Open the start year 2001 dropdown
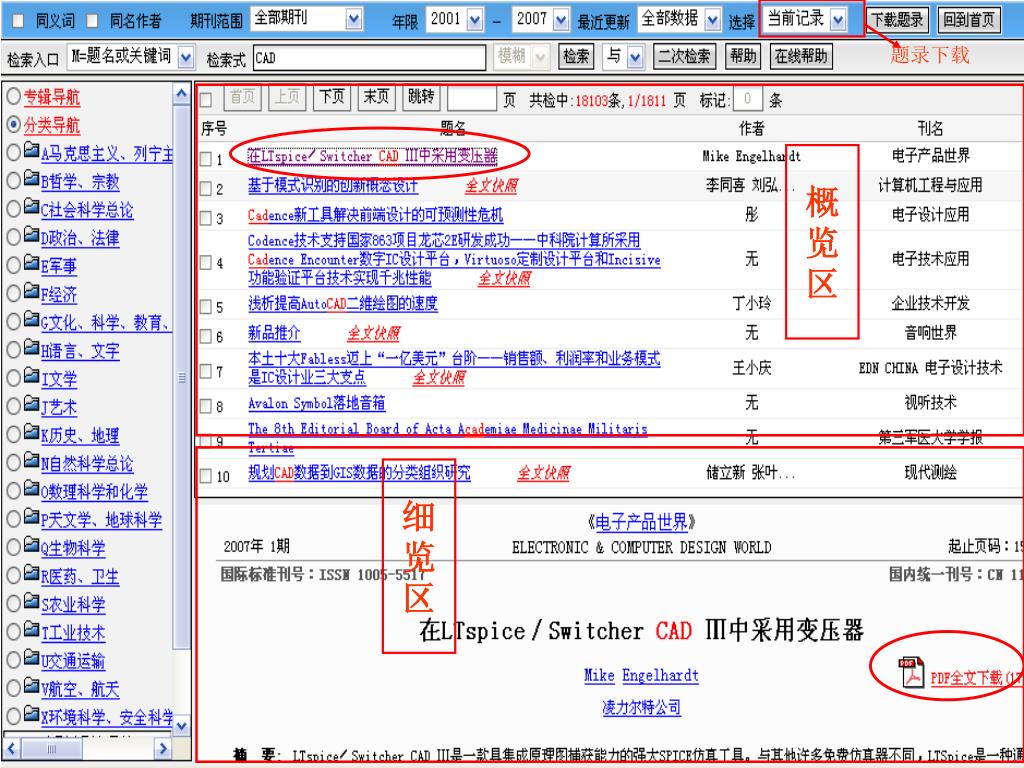1024x768 pixels. [475, 20]
